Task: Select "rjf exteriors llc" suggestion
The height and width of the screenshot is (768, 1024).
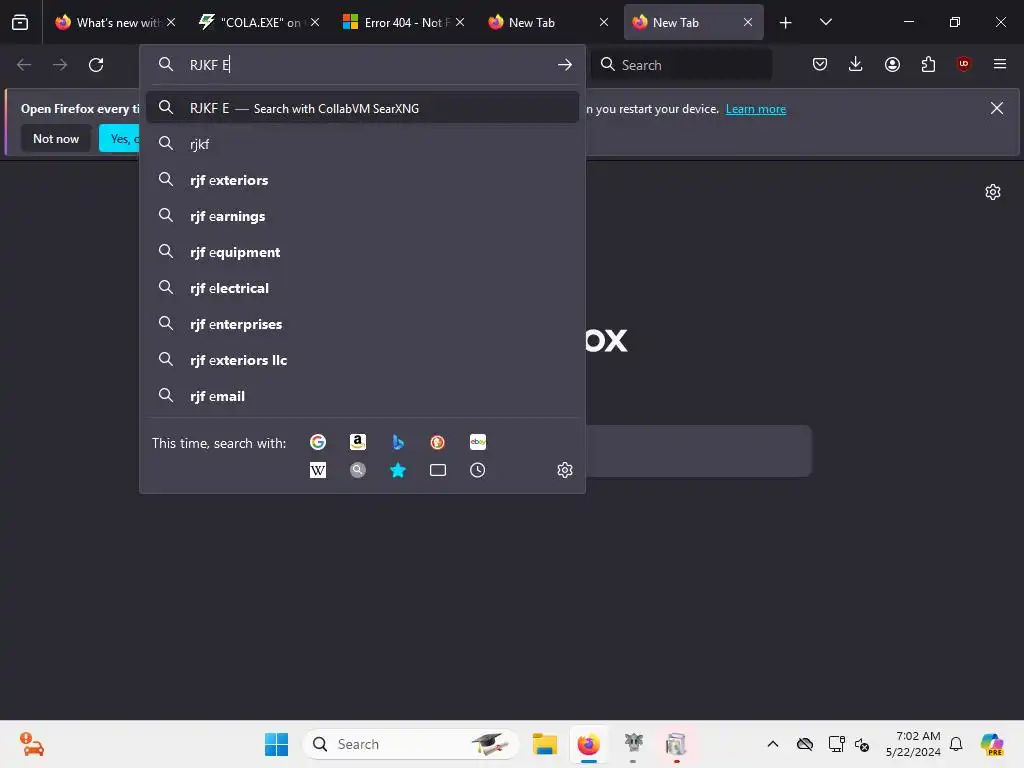Action: 362,360
